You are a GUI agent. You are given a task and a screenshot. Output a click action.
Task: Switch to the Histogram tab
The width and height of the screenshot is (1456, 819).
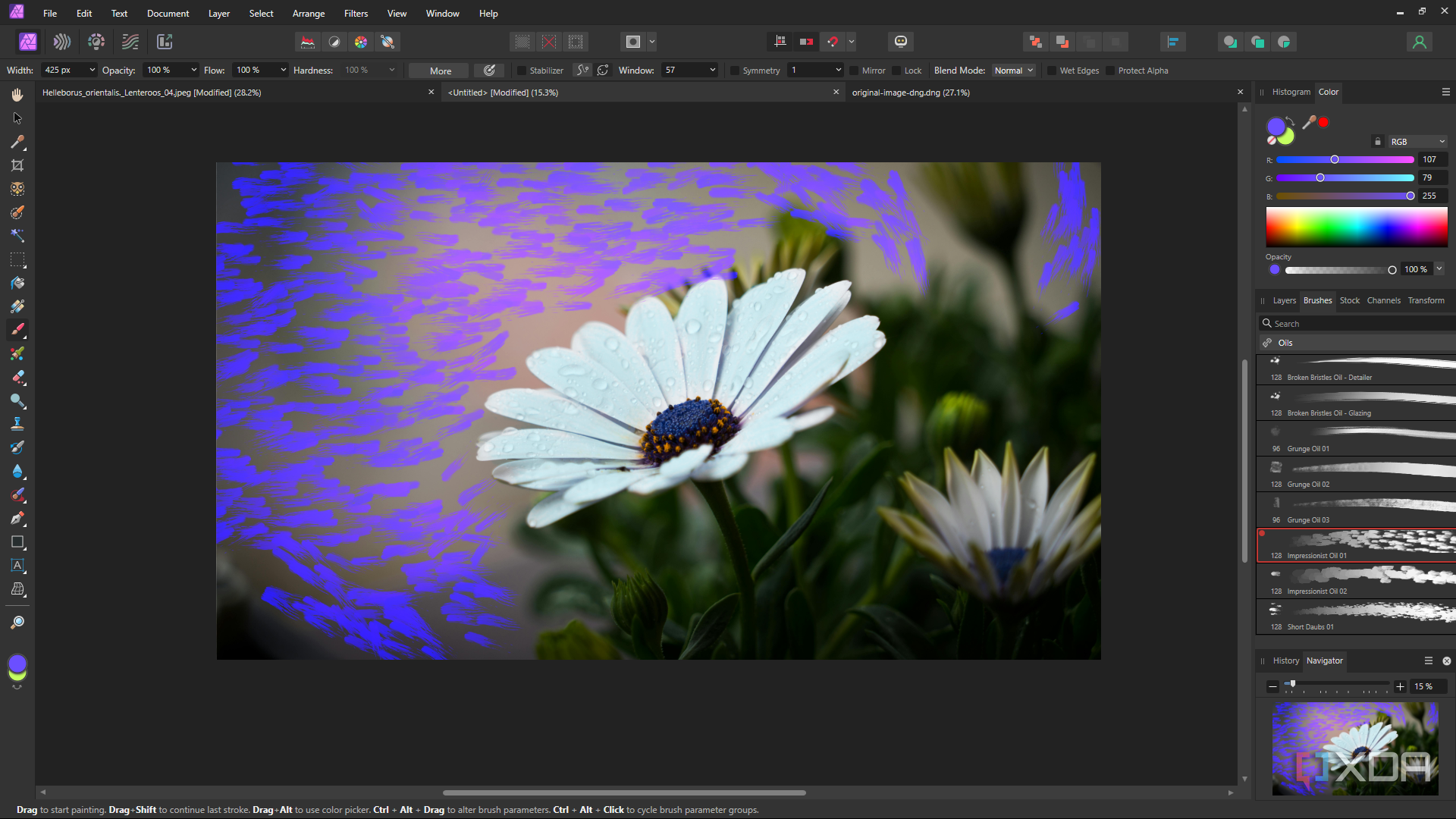pos(1291,92)
